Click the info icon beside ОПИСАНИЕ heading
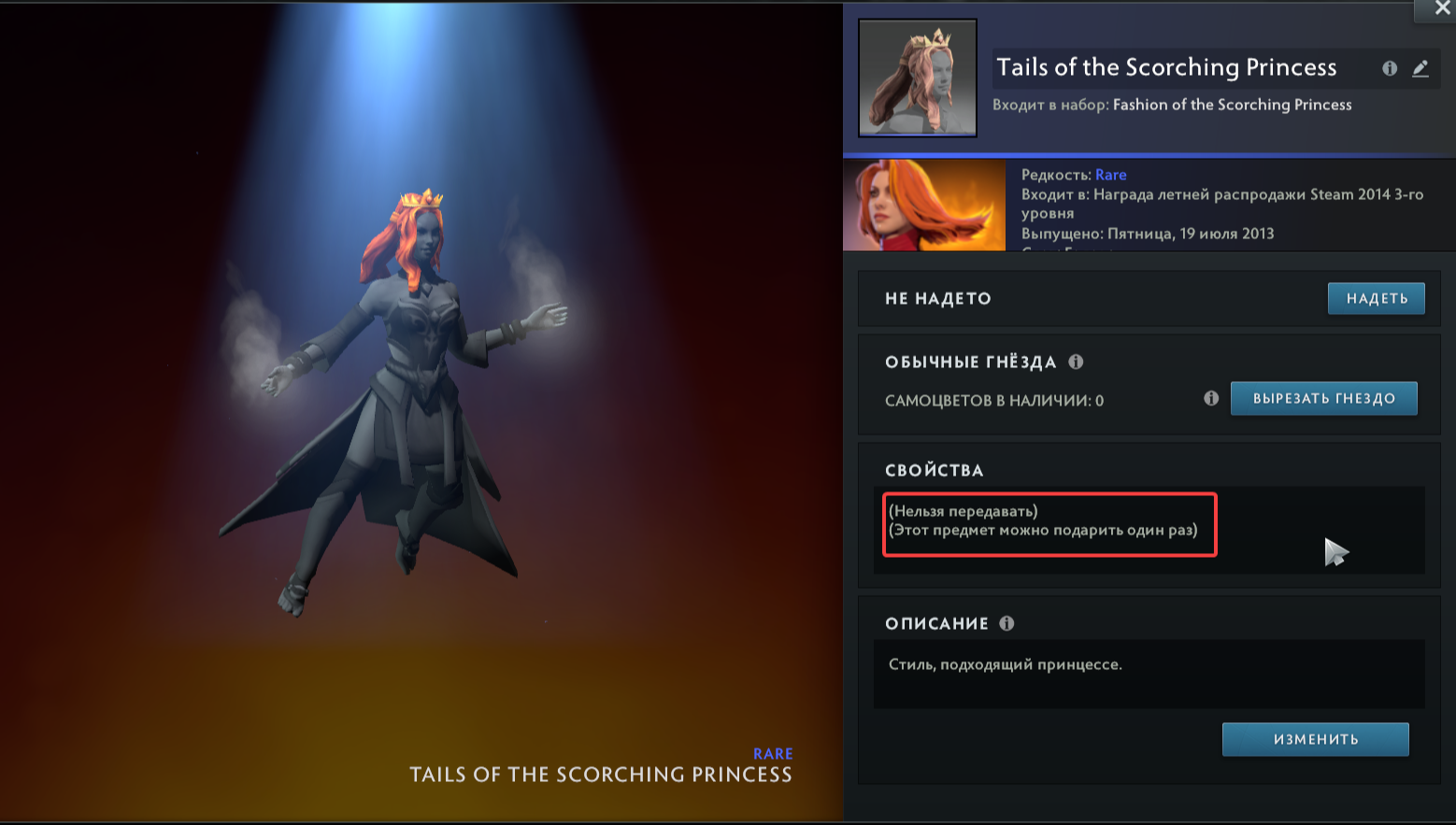The height and width of the screenshot is (825, 1456). (x=1006, y=623)
